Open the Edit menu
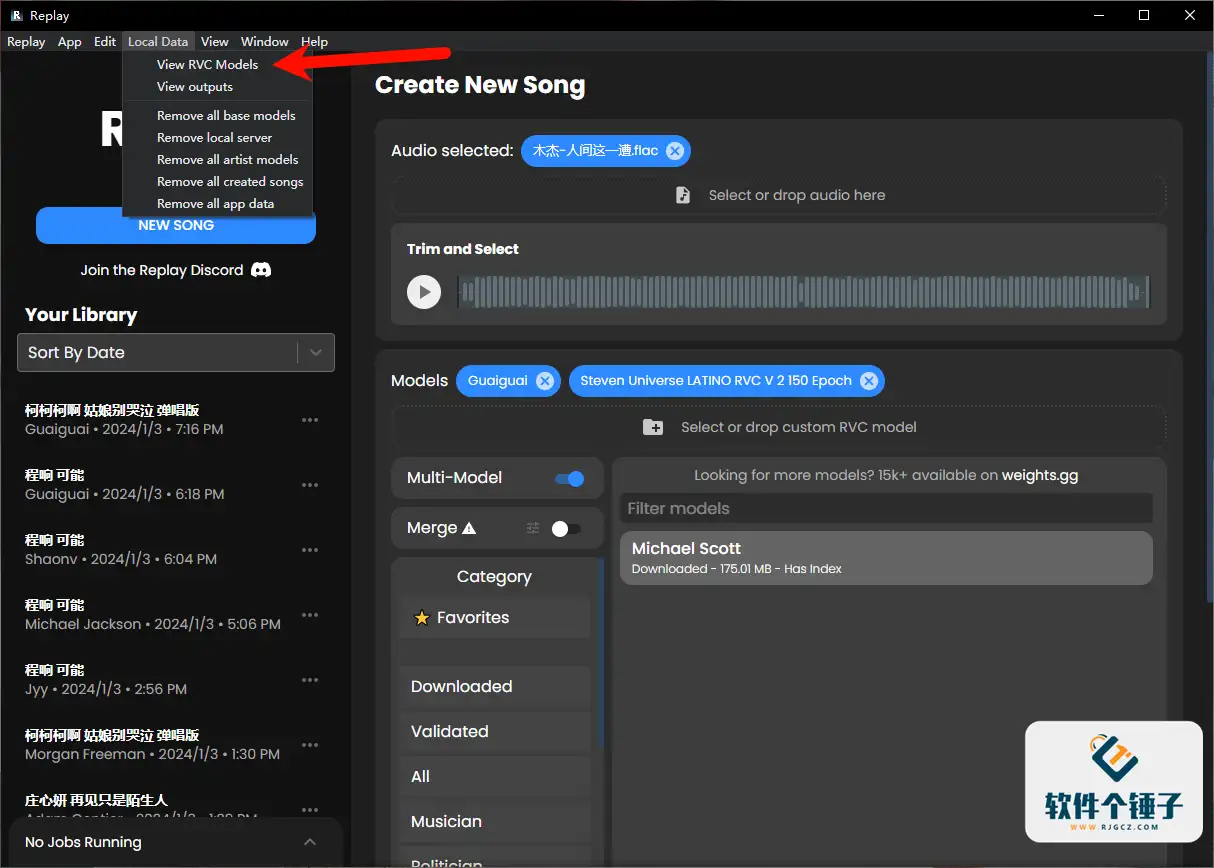 click(105, 42)
